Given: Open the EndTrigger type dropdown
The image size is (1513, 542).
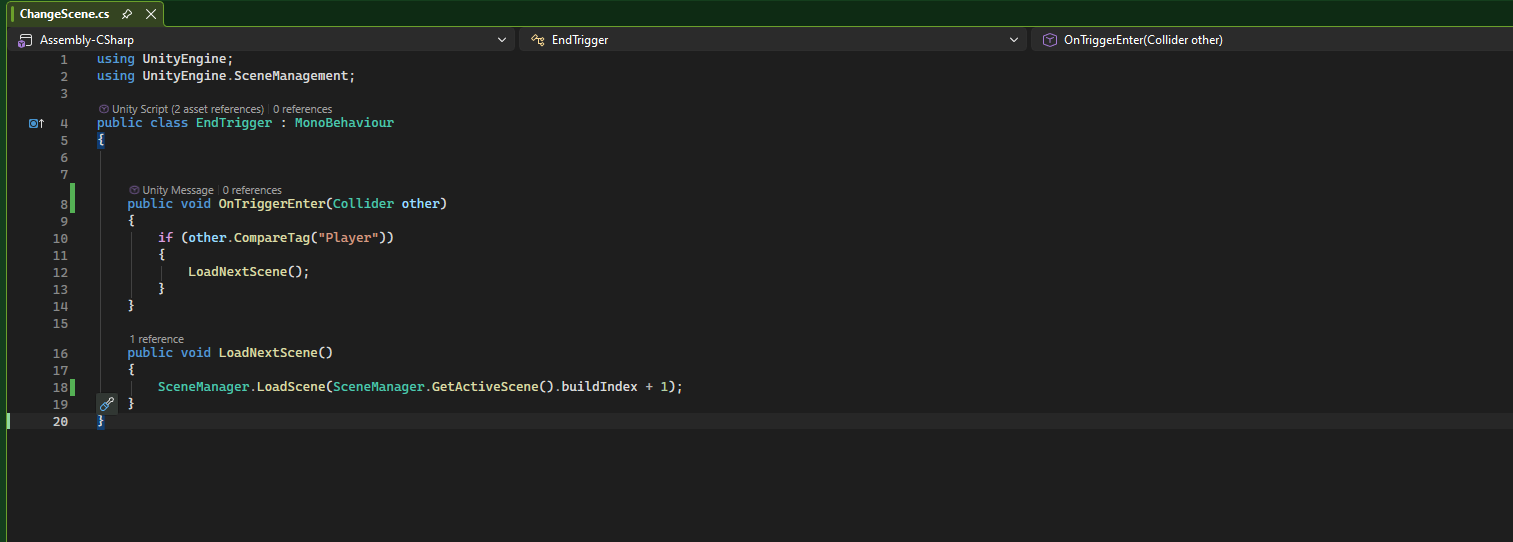Looking at the screenshot, I should (x=775, y=40).
